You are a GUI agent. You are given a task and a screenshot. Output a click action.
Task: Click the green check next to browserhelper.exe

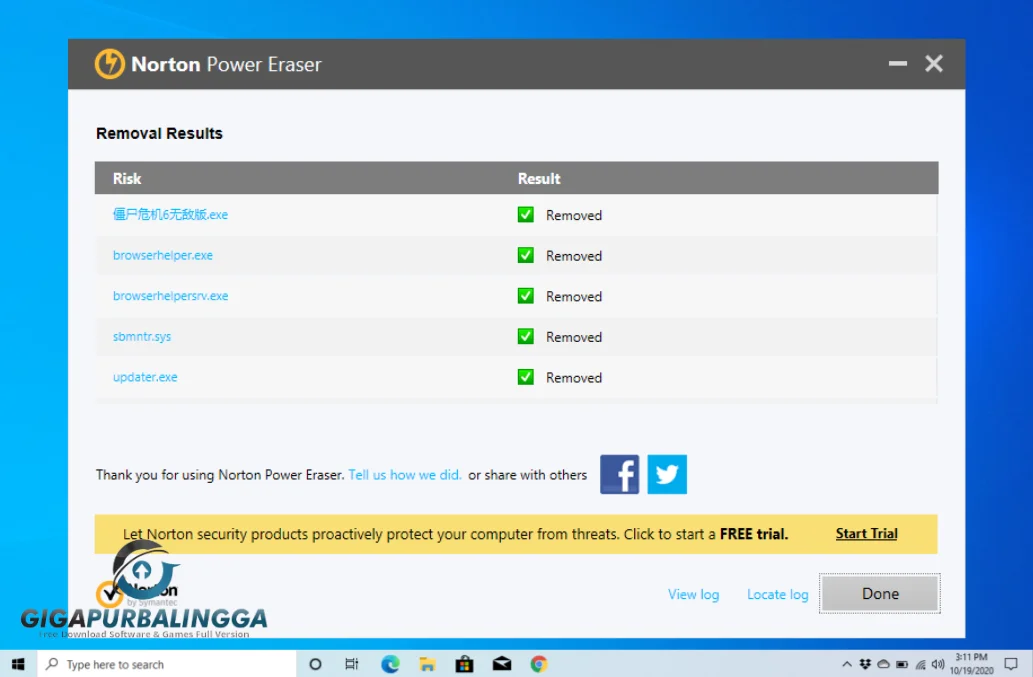(x=526, y=255)
